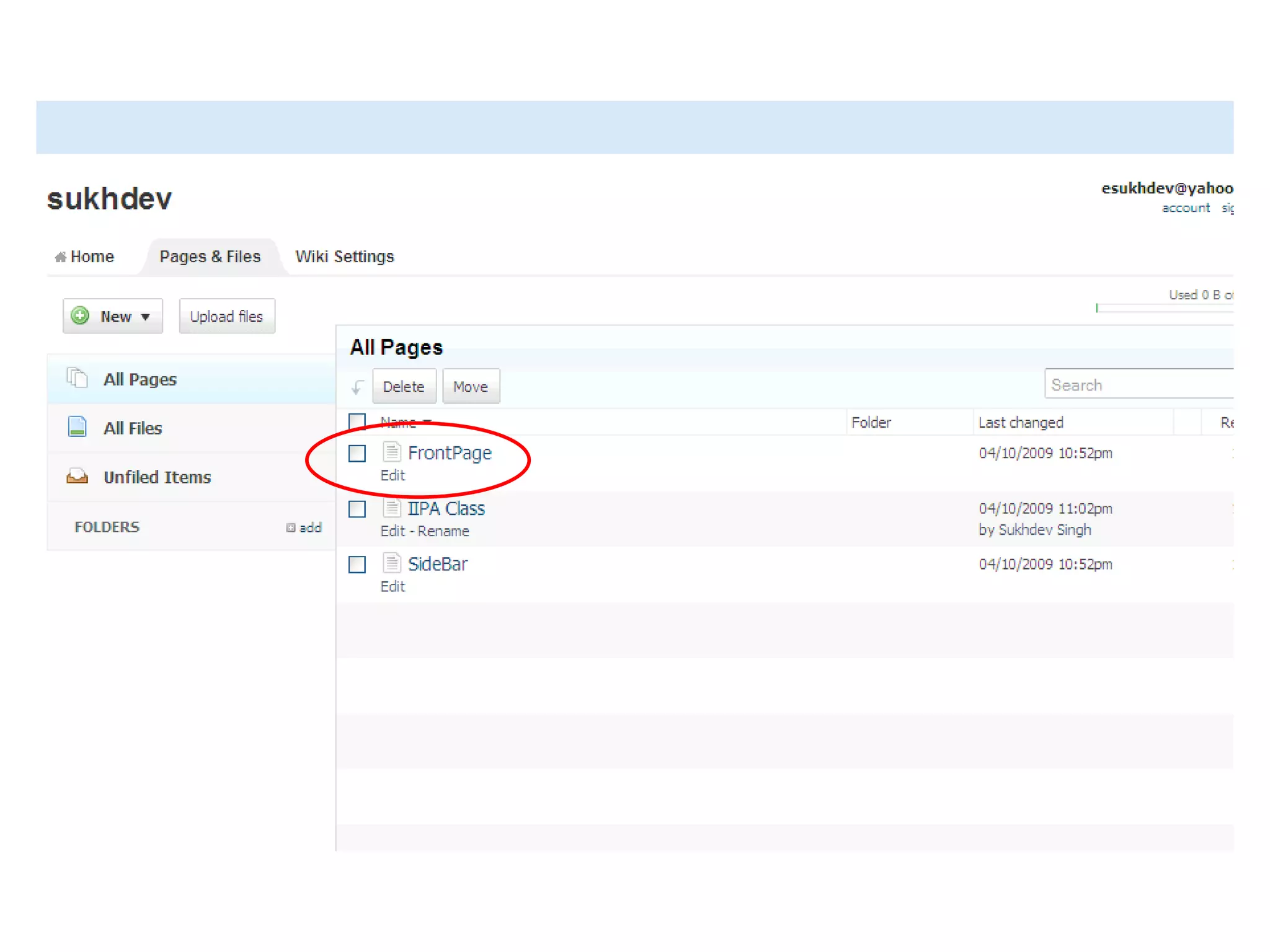Switch to the Wiki Settings tab
This screenshot has height=952, width=1270.
click(344, 257)
